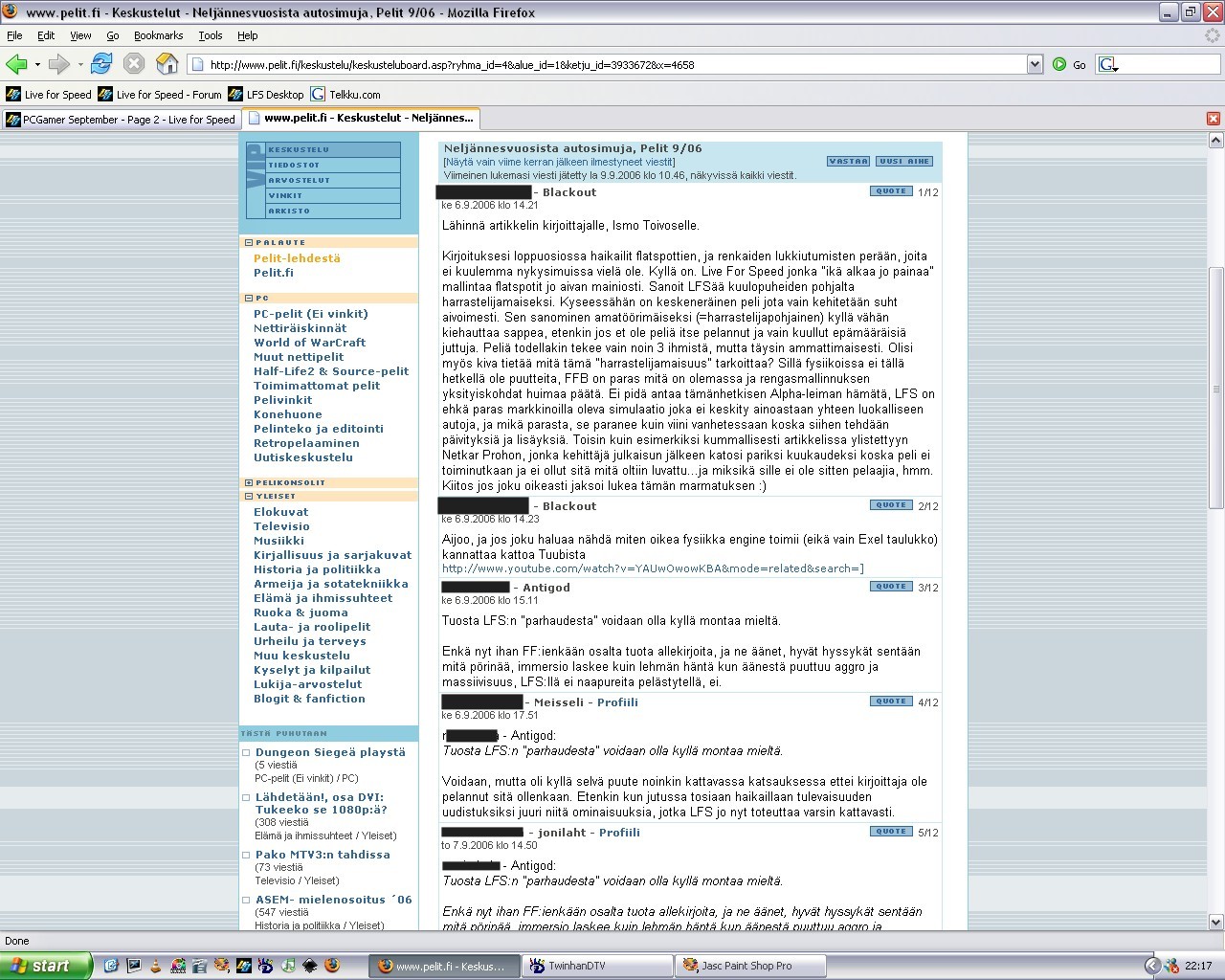Quote message 3/12 by Antigod
The image size is (1225, 980).
[891, 587]
